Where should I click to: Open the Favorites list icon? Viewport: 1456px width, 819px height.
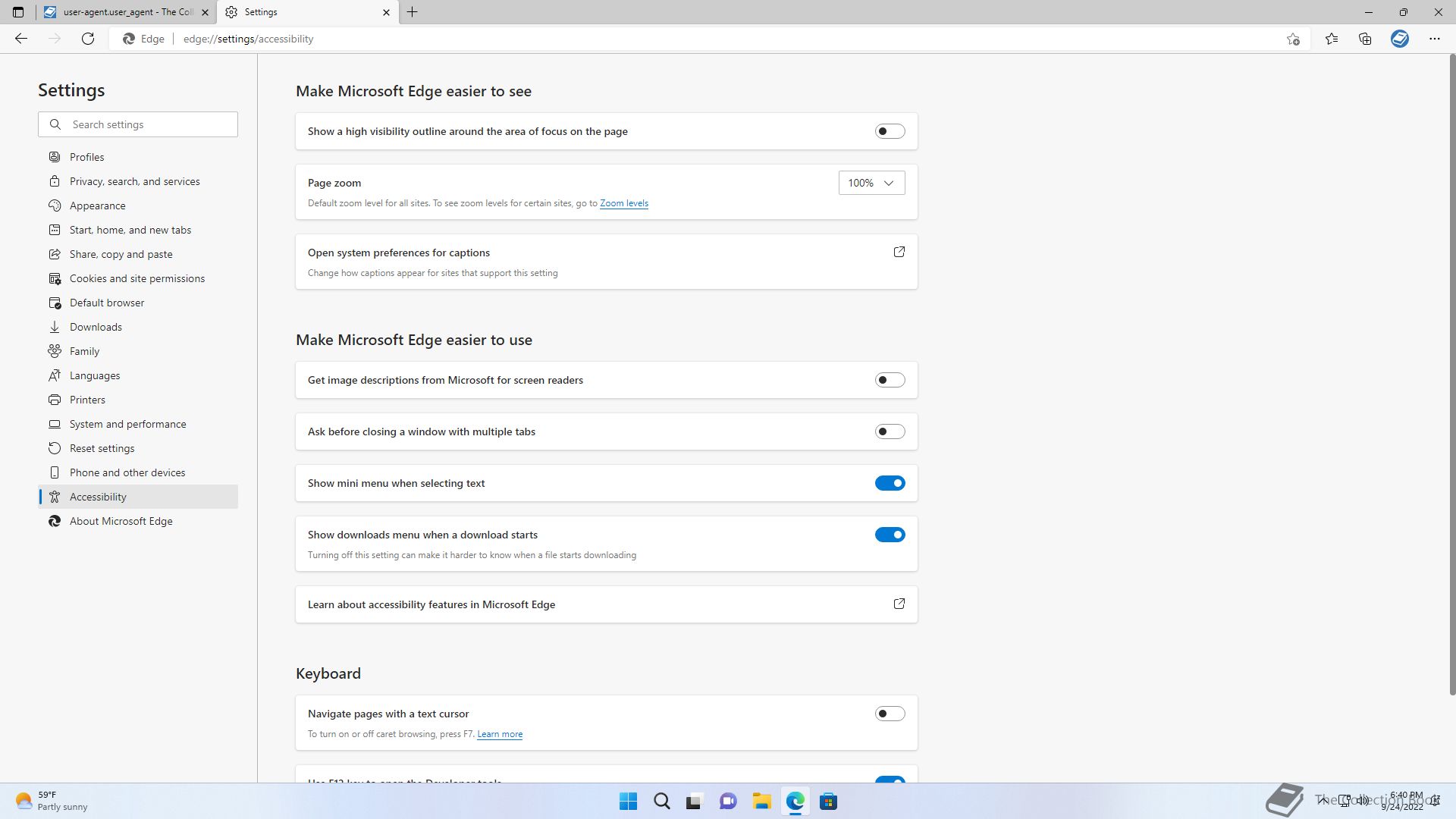(x=1332, y=39)
